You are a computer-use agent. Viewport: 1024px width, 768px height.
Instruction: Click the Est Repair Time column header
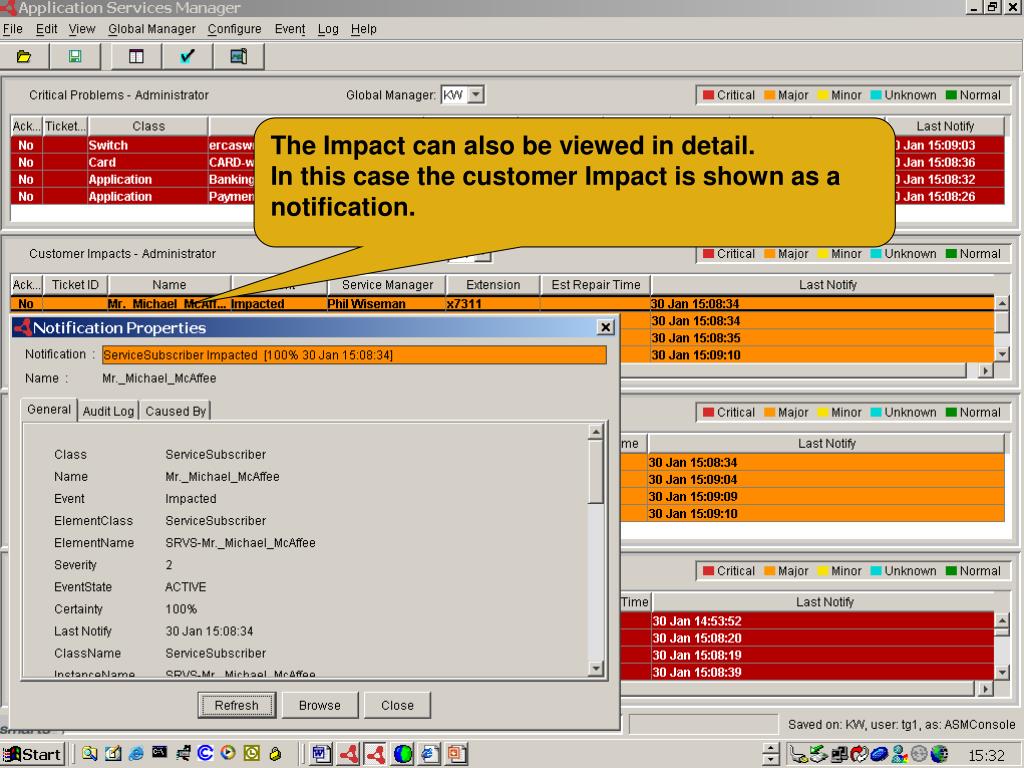click(596, 285)
